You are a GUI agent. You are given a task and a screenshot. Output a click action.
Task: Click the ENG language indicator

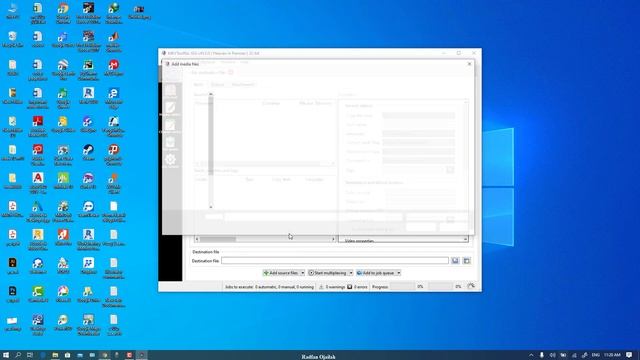[596, 355]
